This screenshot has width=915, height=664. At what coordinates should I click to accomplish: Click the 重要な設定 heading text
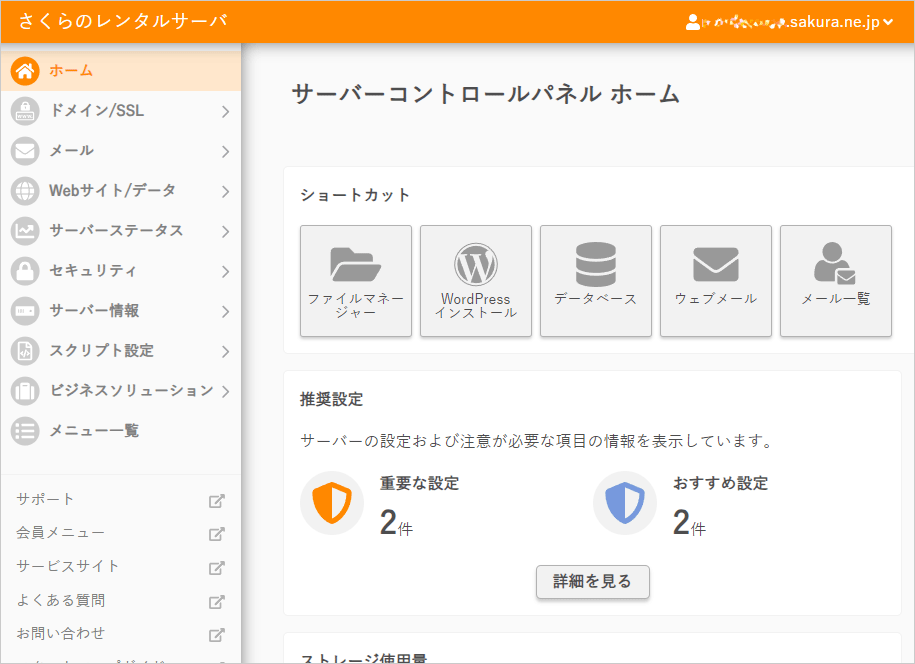click(x=420, y=483)
